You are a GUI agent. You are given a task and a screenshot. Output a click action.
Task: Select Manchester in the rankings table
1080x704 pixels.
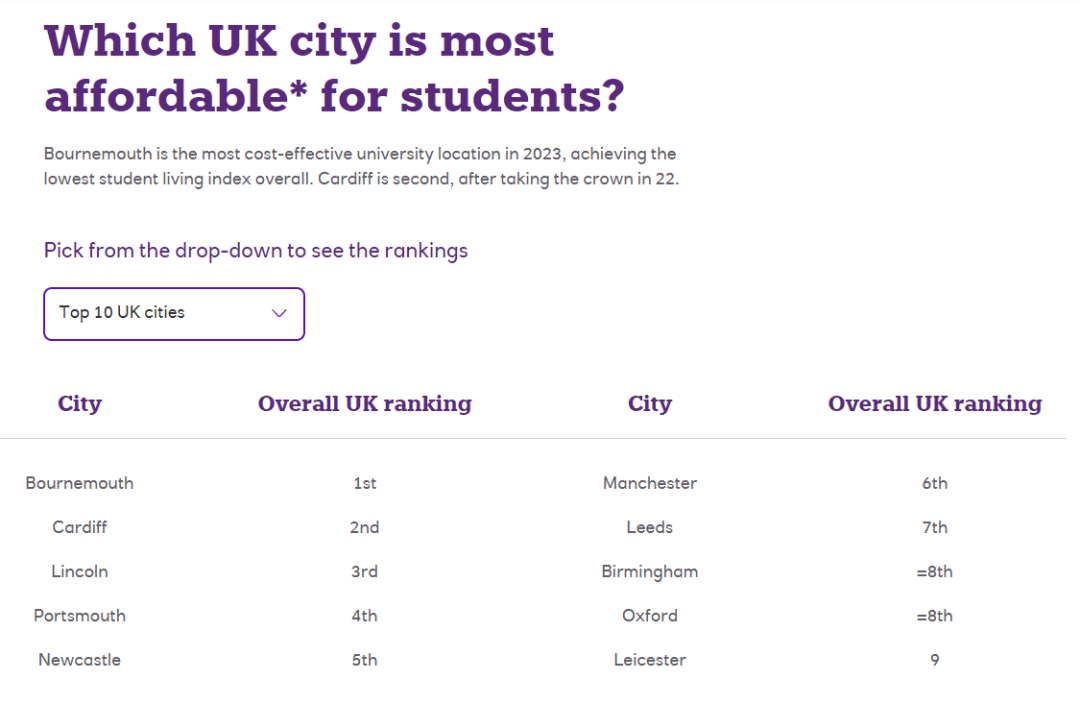tap(650, 483)
